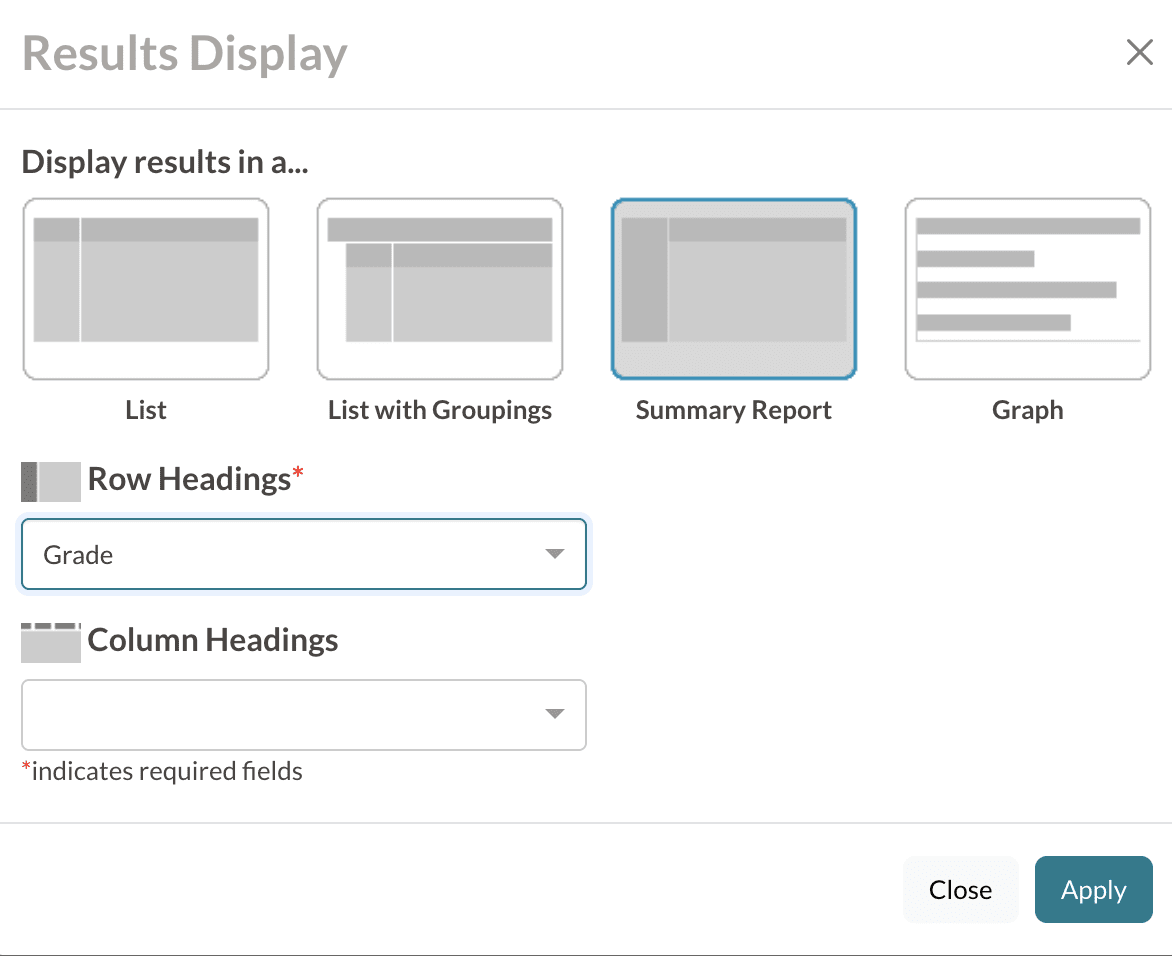Screen dimensions: 1172x956
Task: Pick the Summary Report layout thumbnail
Action: (734, 289)
